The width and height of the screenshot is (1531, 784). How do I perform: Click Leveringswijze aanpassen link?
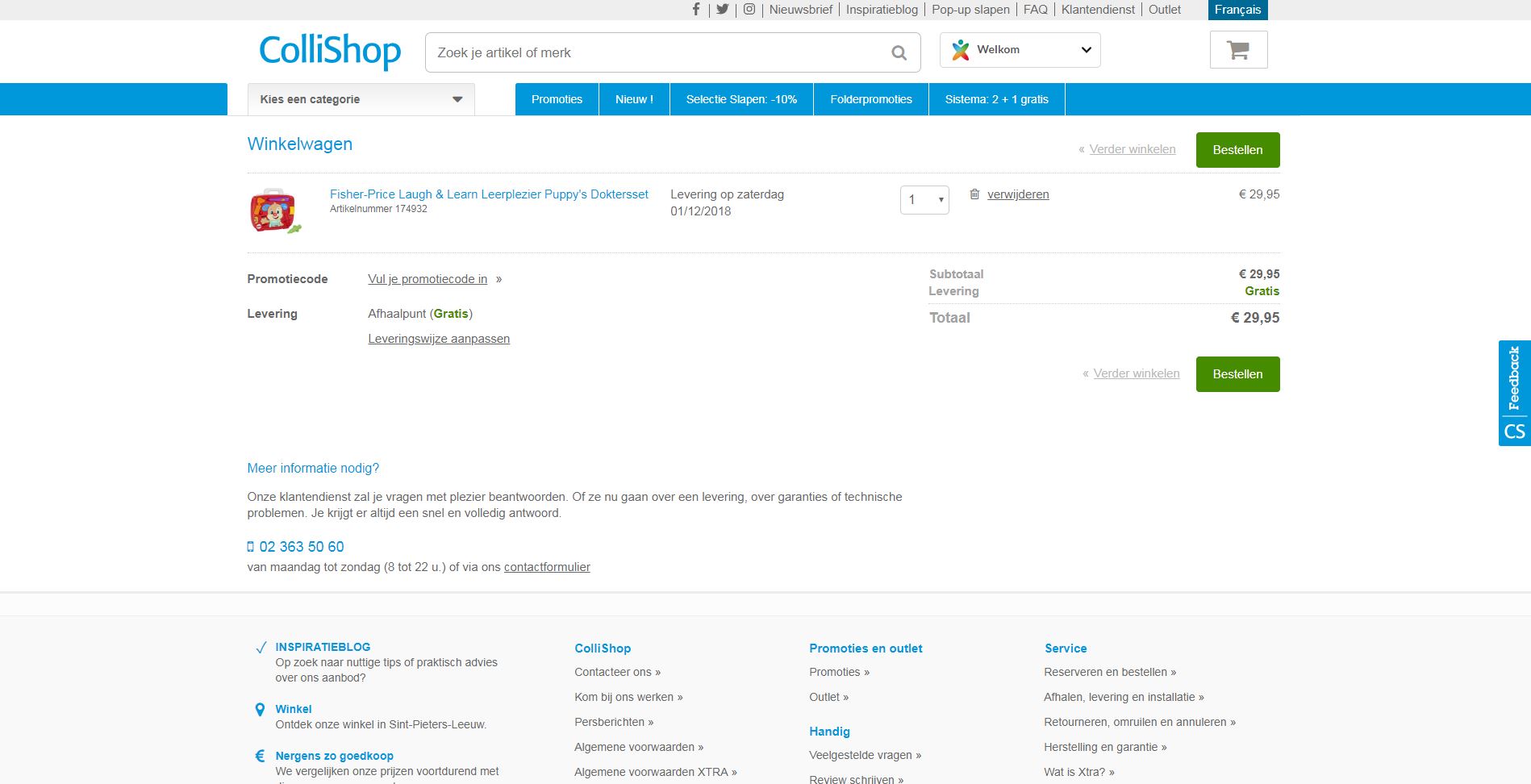click(439, 339)
